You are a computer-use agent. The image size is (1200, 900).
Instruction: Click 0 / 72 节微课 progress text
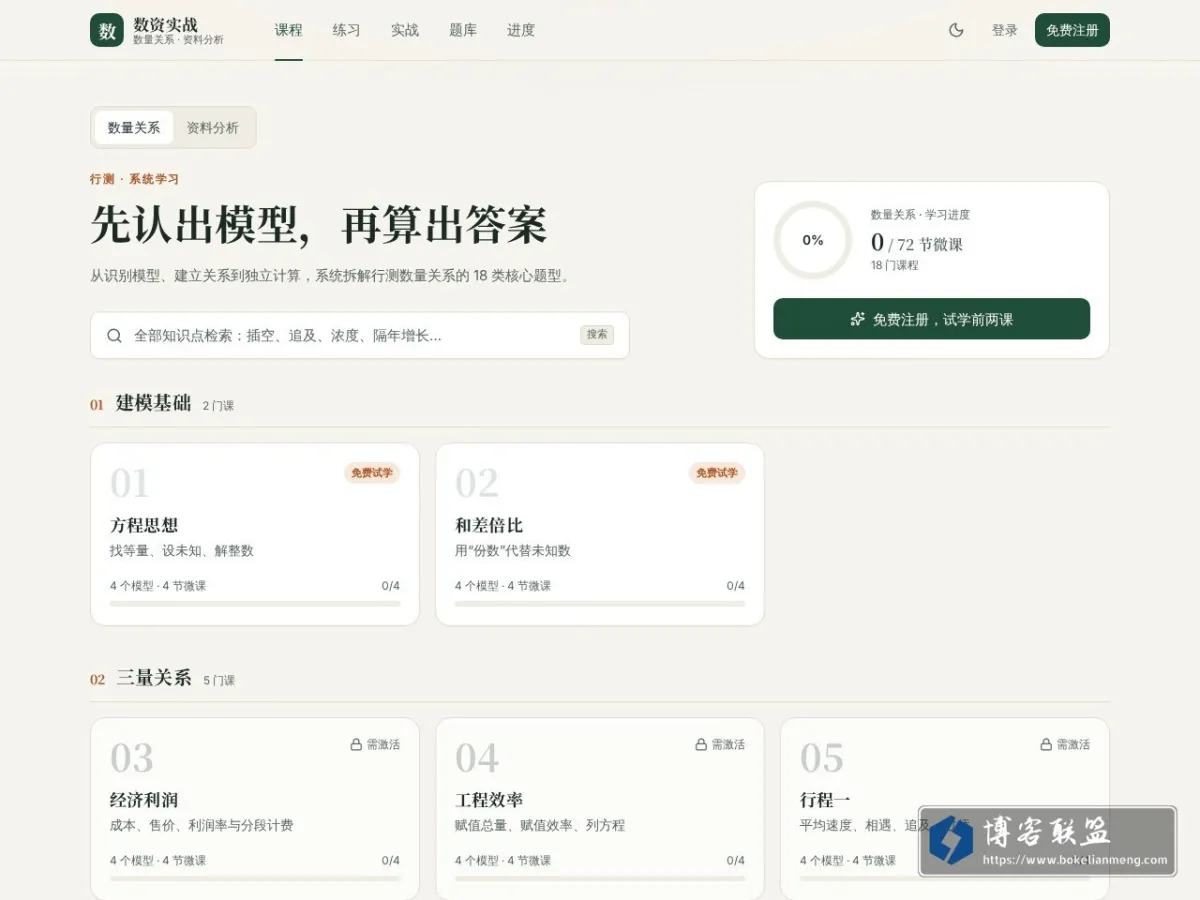click(x=917, y=243)
